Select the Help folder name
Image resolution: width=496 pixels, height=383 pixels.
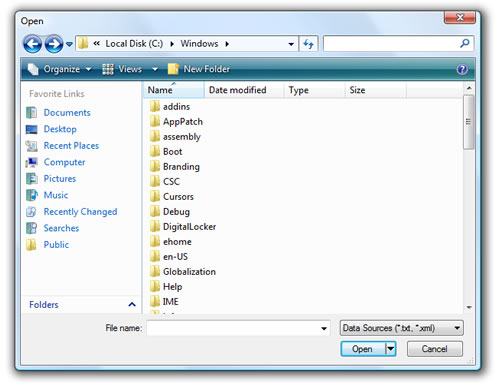pos(172,287)
